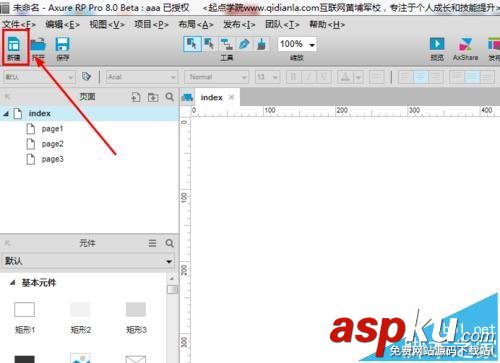Image resolution: width=500 pixels, height=363 pixels.
Task: Open the 视图 View menu
Action: click(x=107, y=25)
